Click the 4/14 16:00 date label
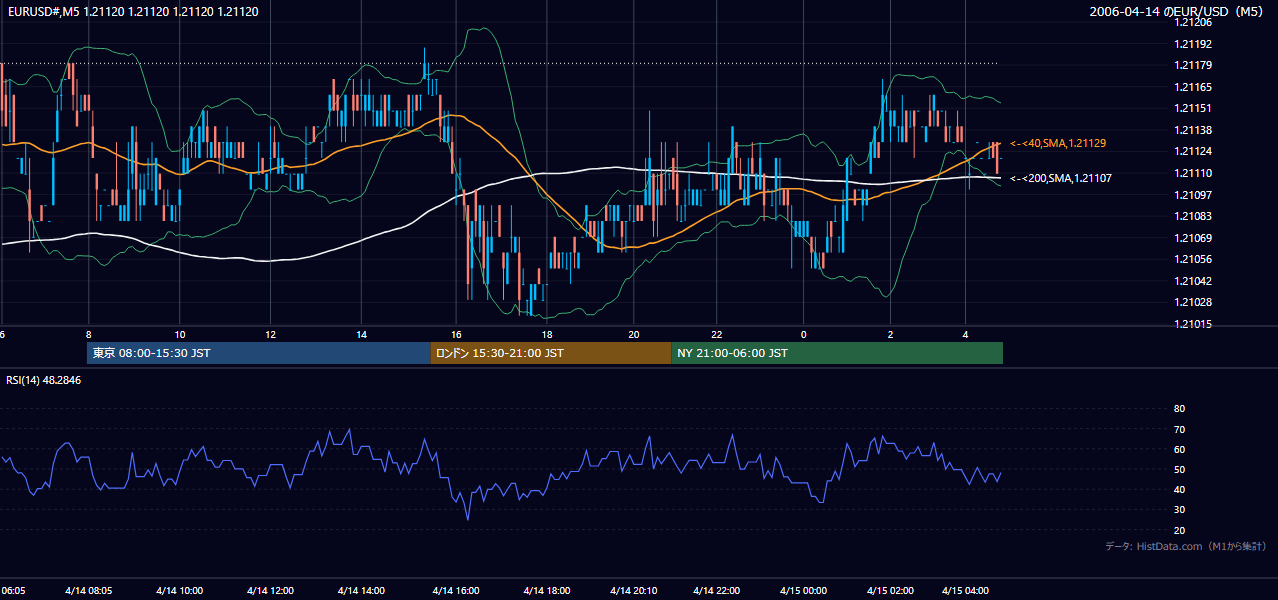Image resolution: width=1278 pixels, height=600 pixels. 457,591
